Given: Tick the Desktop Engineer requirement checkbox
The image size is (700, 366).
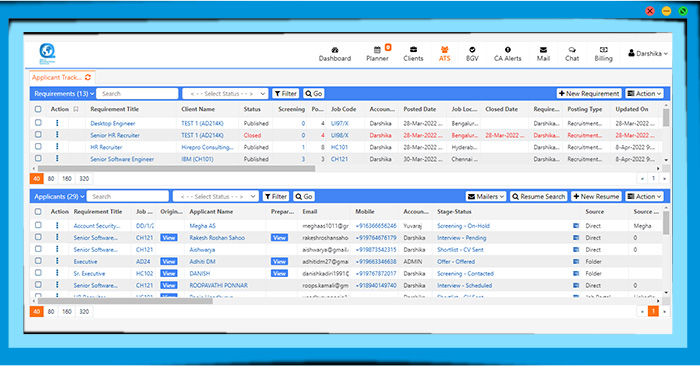Looking at the screenshot, I should pyautogui.click(x=38, y=123).
